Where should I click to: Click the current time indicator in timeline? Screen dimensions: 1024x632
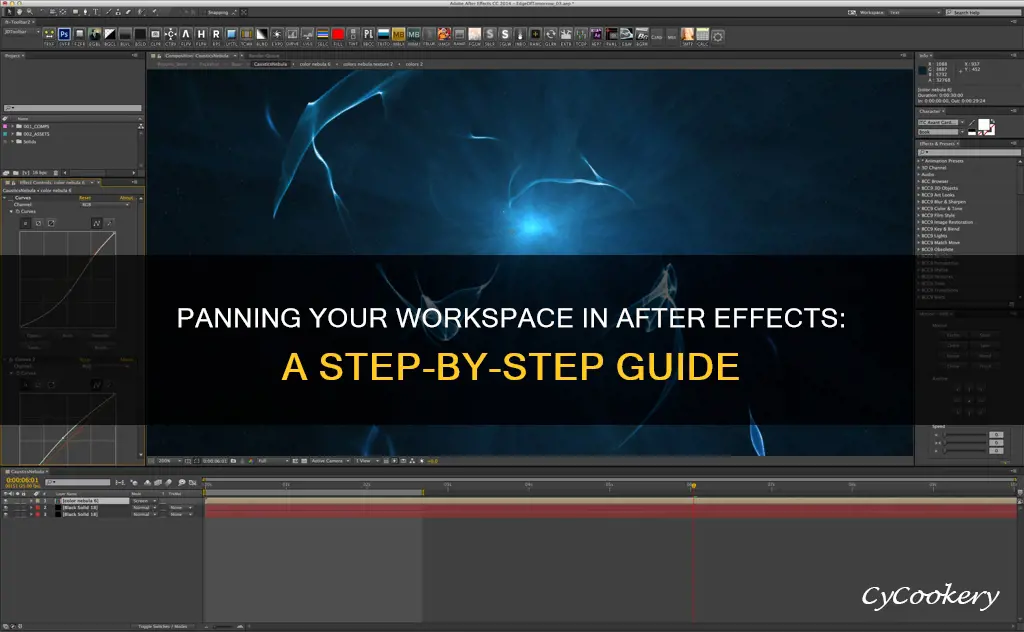coord(693,486)
